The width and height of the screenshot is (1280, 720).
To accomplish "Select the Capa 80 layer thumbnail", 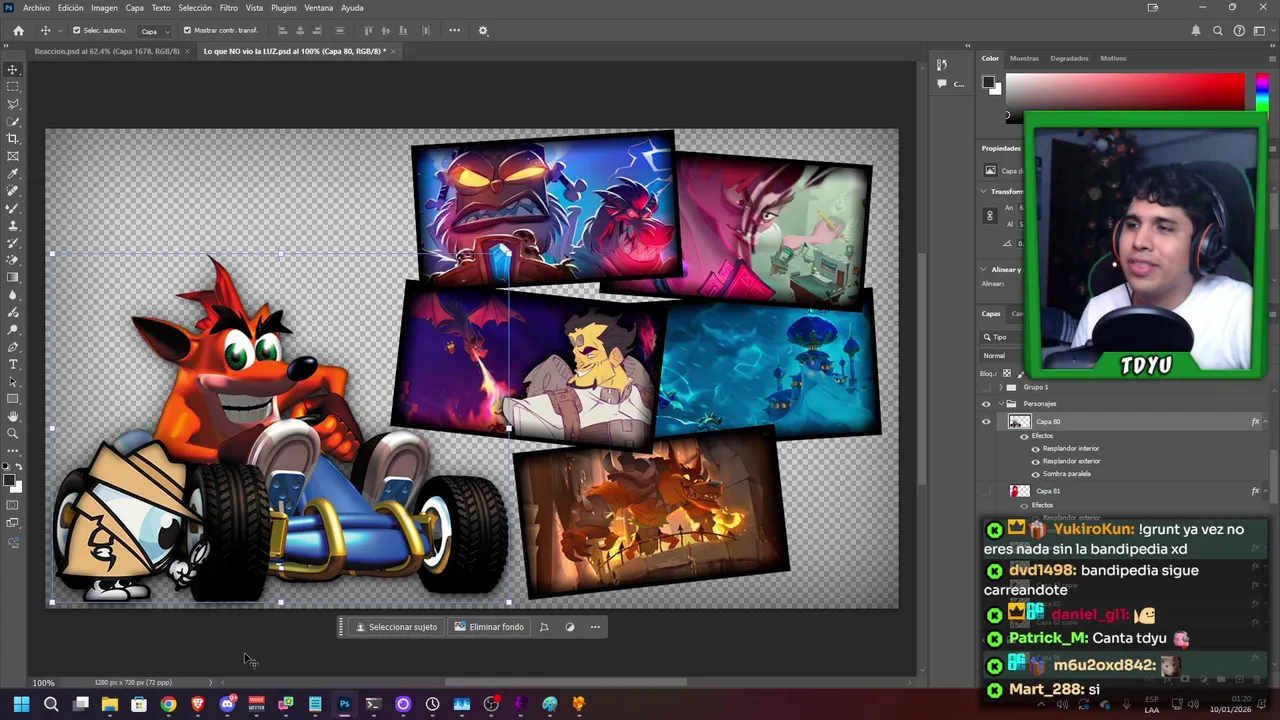I will tap(1019, 422).
